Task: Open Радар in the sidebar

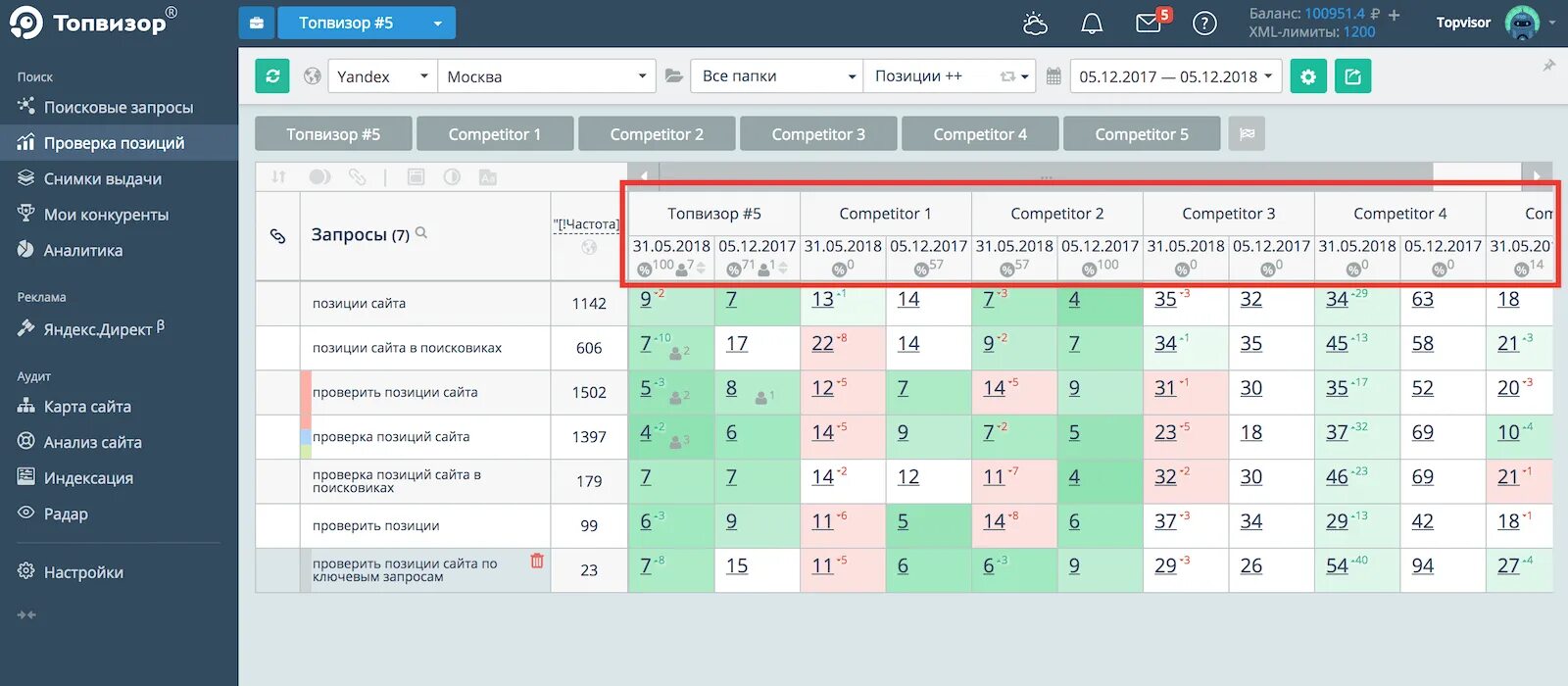Action: 119,514
